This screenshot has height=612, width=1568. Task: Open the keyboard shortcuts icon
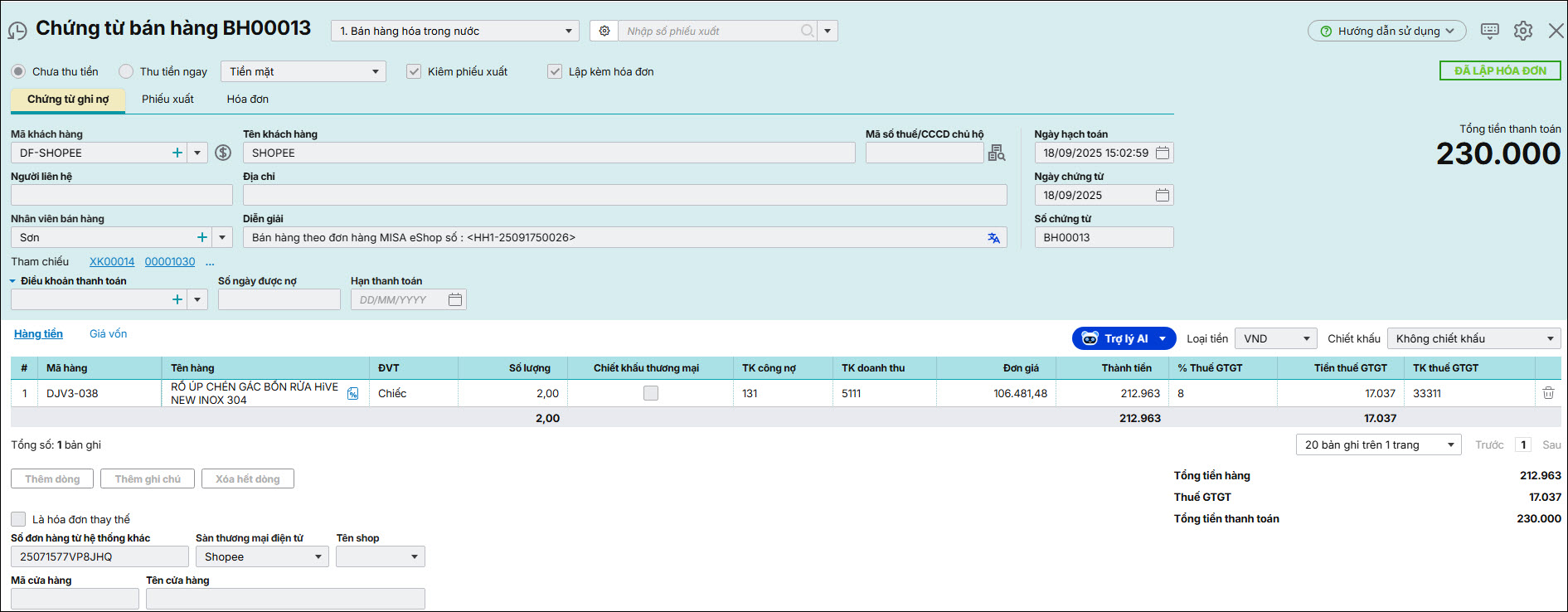pos(1489,31)
